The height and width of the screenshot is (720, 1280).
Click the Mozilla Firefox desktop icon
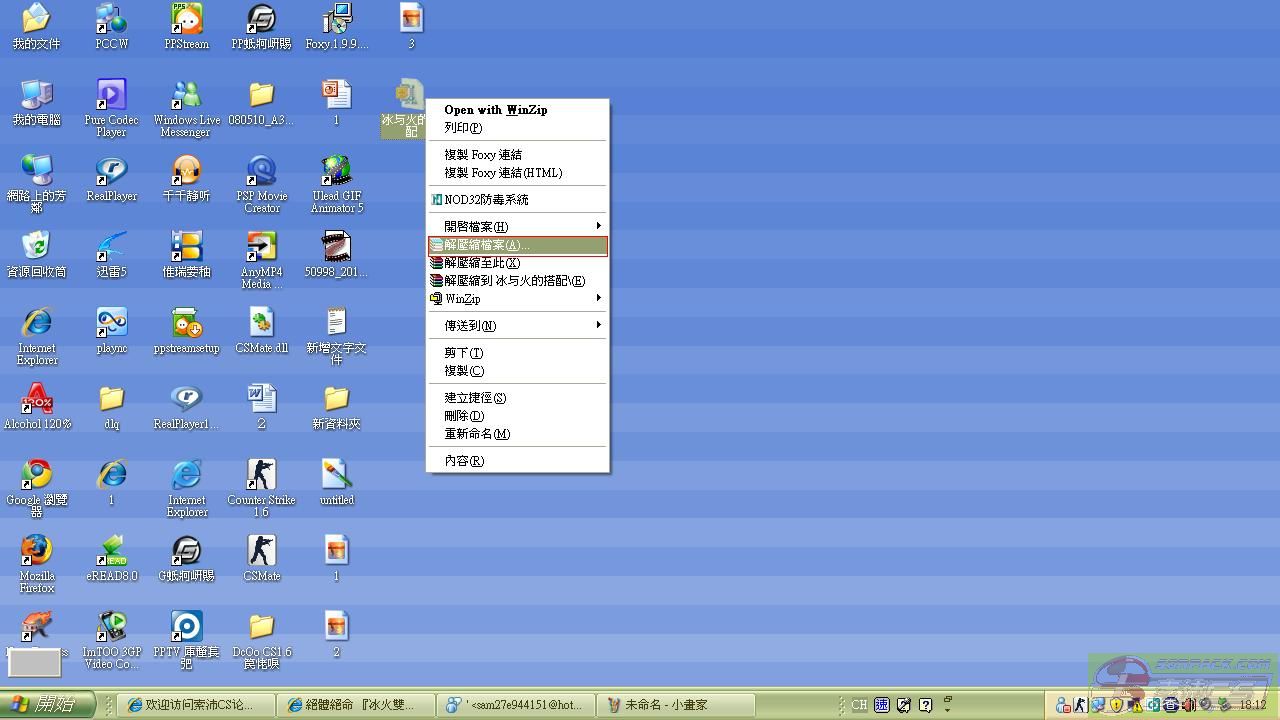pos(36,552)
